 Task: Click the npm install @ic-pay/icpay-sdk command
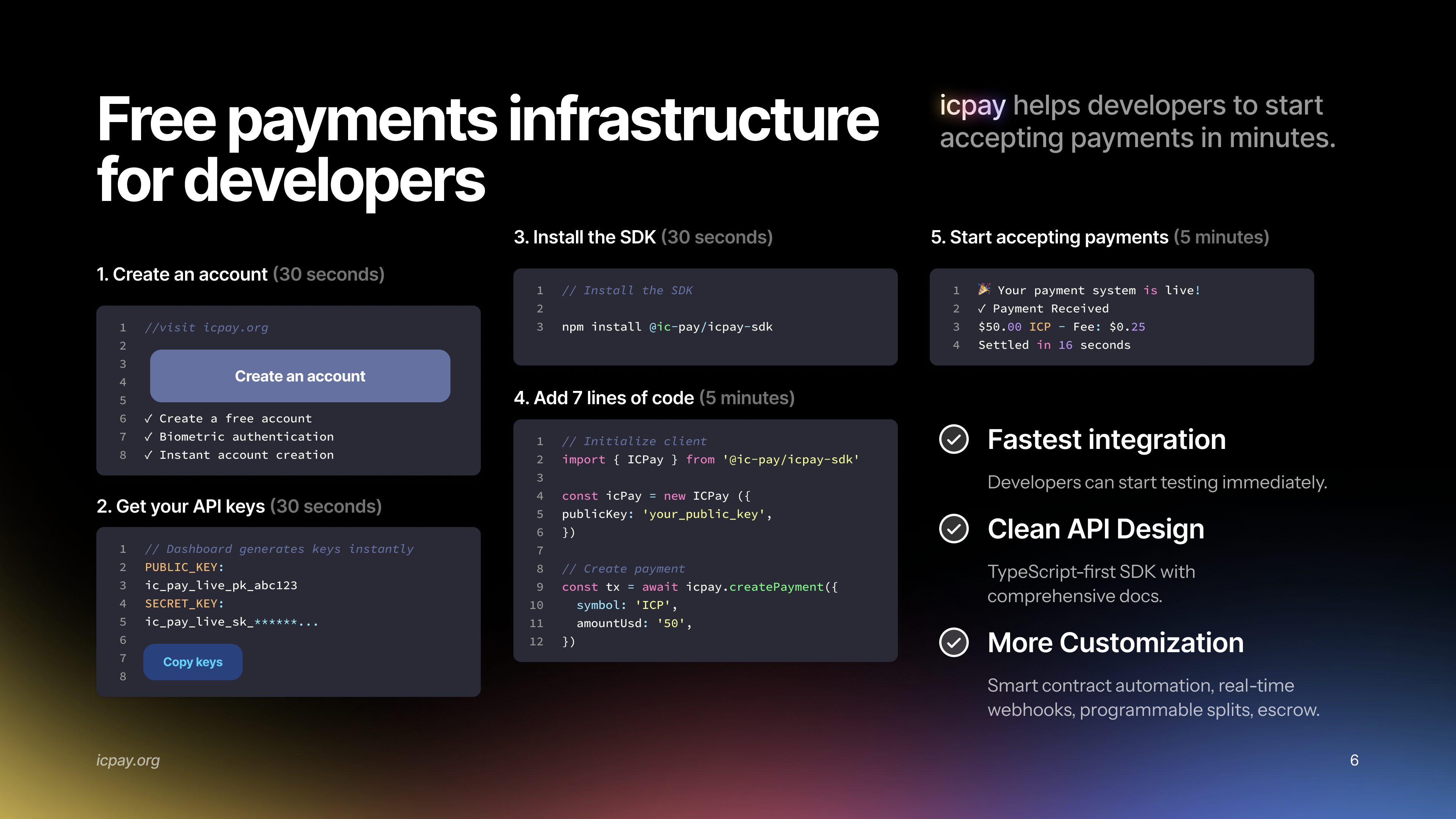point(667,327)
